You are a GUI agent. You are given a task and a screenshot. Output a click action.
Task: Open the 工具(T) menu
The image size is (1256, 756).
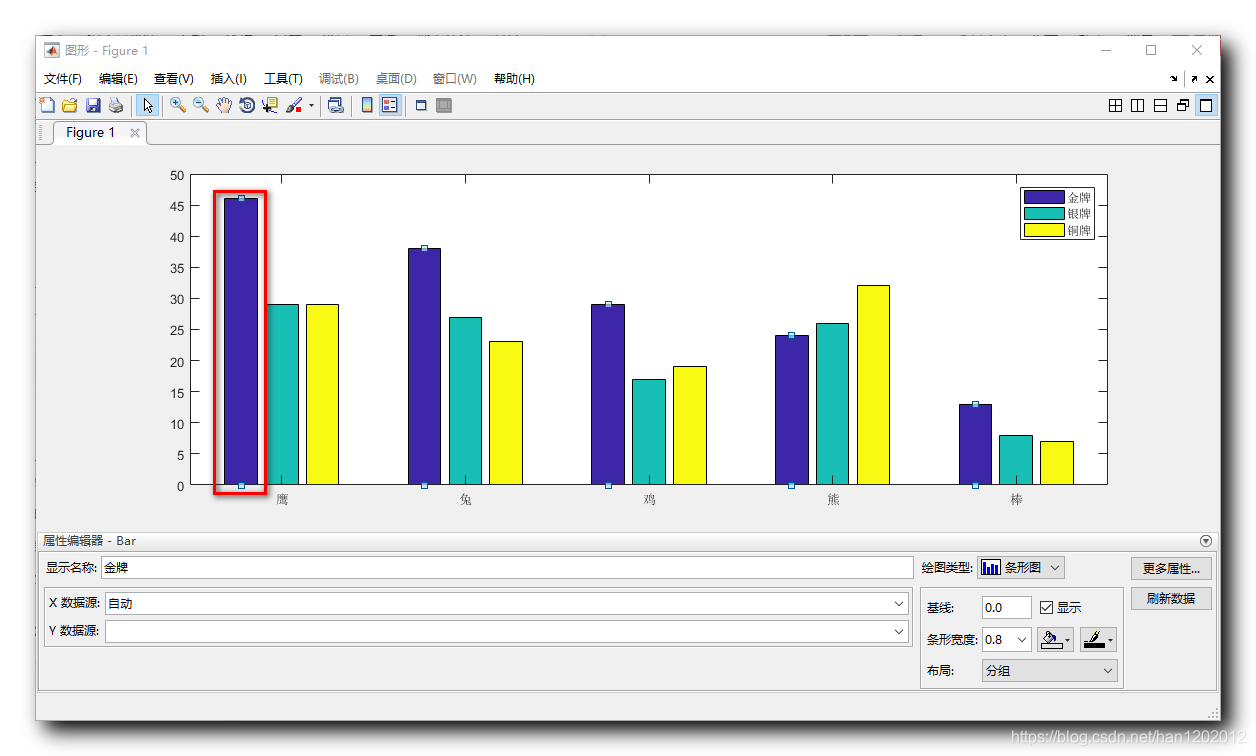tap(283, 79)
